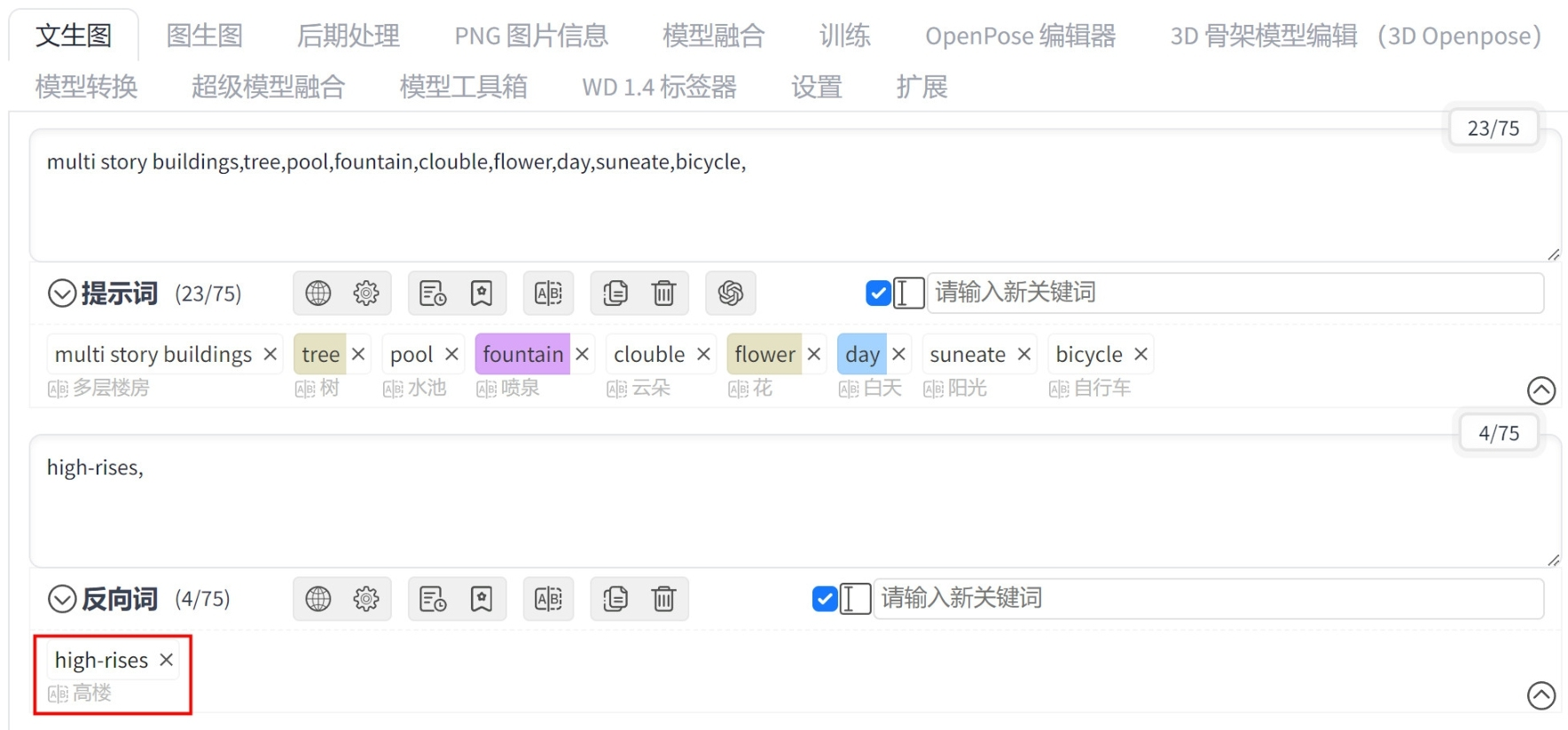Collapse the 反向词 section with its chevron
The width and height of the screenshot is (1568, 730).
coord(62,599)
